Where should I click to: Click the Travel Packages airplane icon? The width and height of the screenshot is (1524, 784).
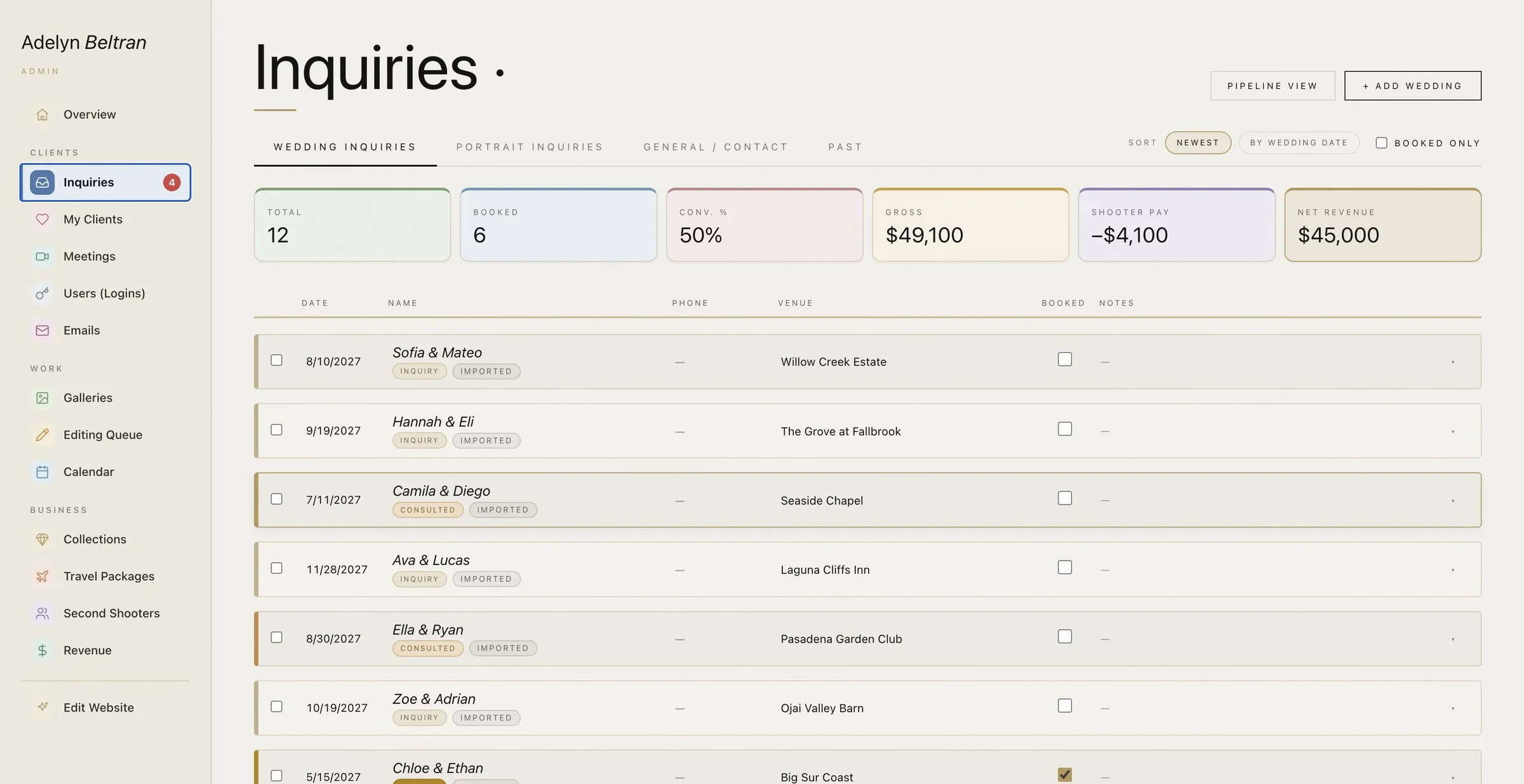tap(42, 576)
